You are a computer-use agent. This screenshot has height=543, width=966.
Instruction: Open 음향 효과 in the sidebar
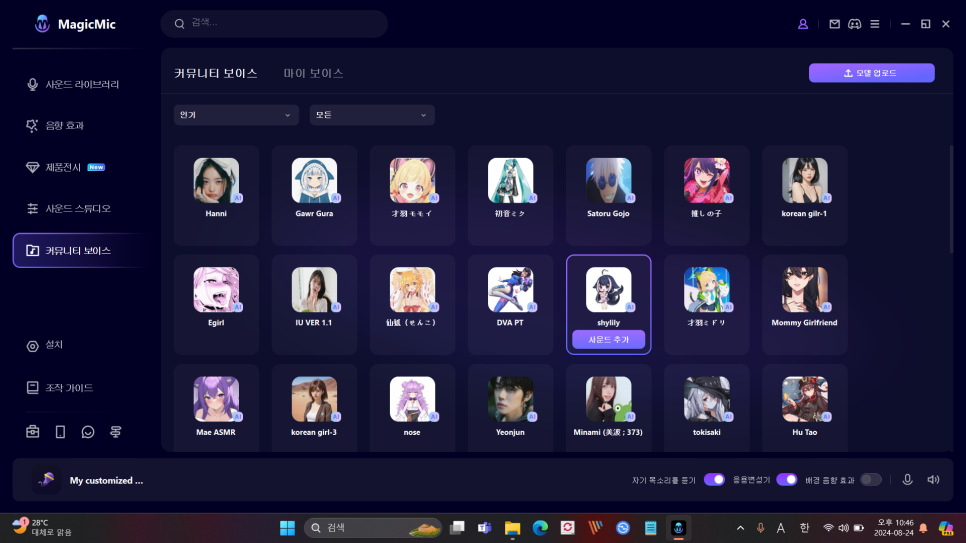click(x=55, y=126)
